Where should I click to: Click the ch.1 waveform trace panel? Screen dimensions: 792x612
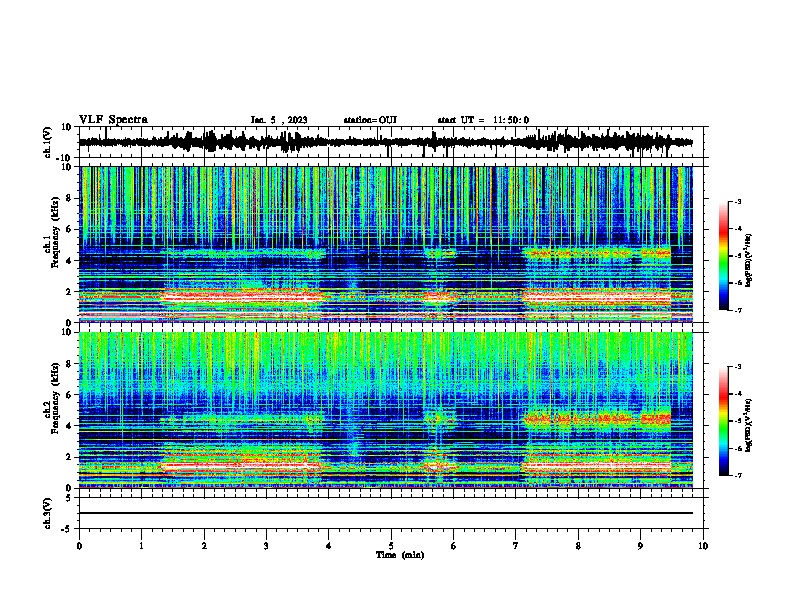coord(391,142)
